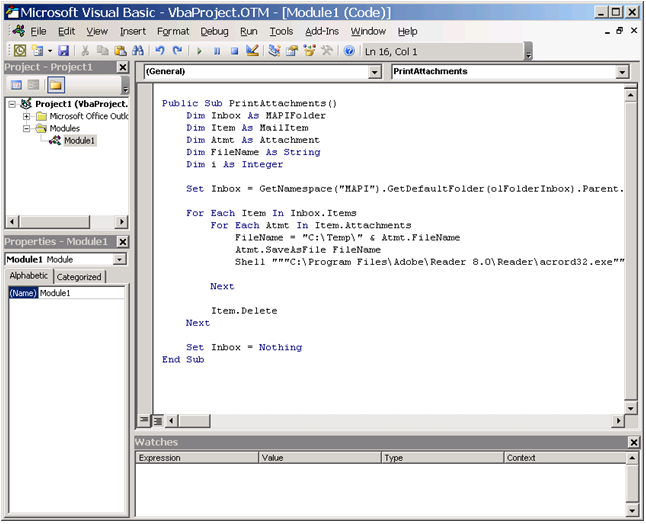Click the Break pause icon

tap(217, 51)
